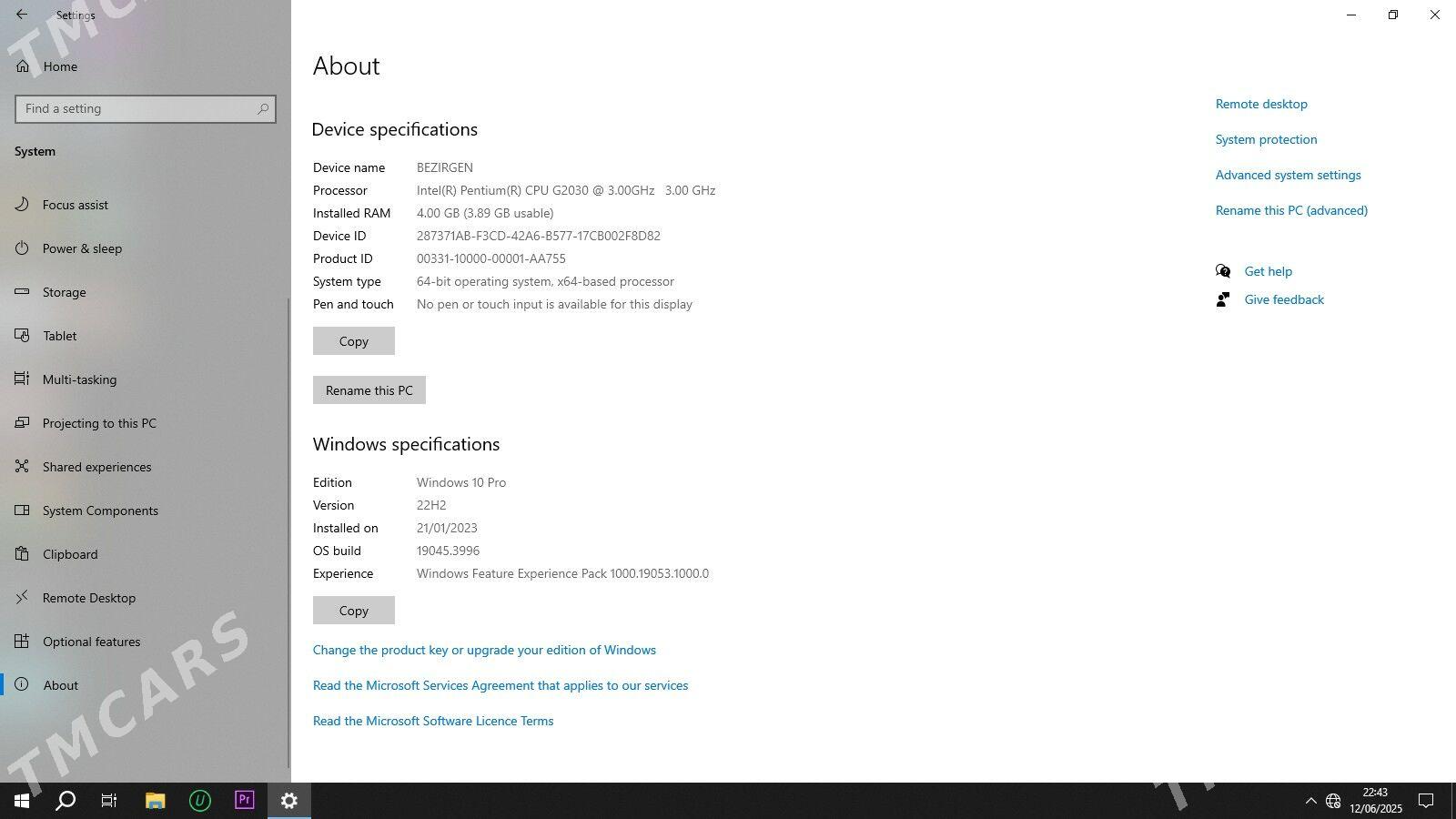Click the search magnifier in Find a setting
The image size is (1456, 819).
coord(263,109)
